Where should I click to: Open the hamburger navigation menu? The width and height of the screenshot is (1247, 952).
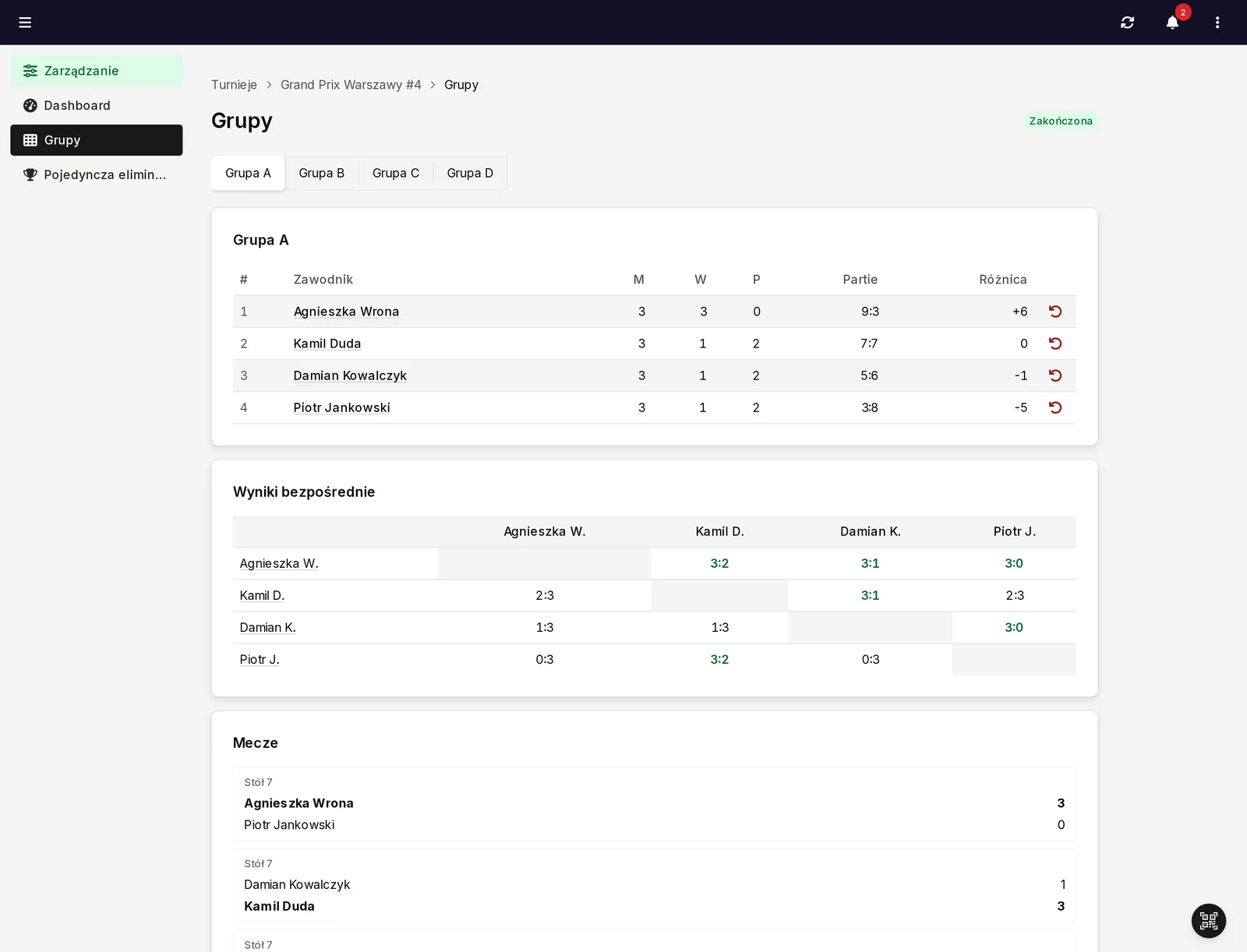25,23
